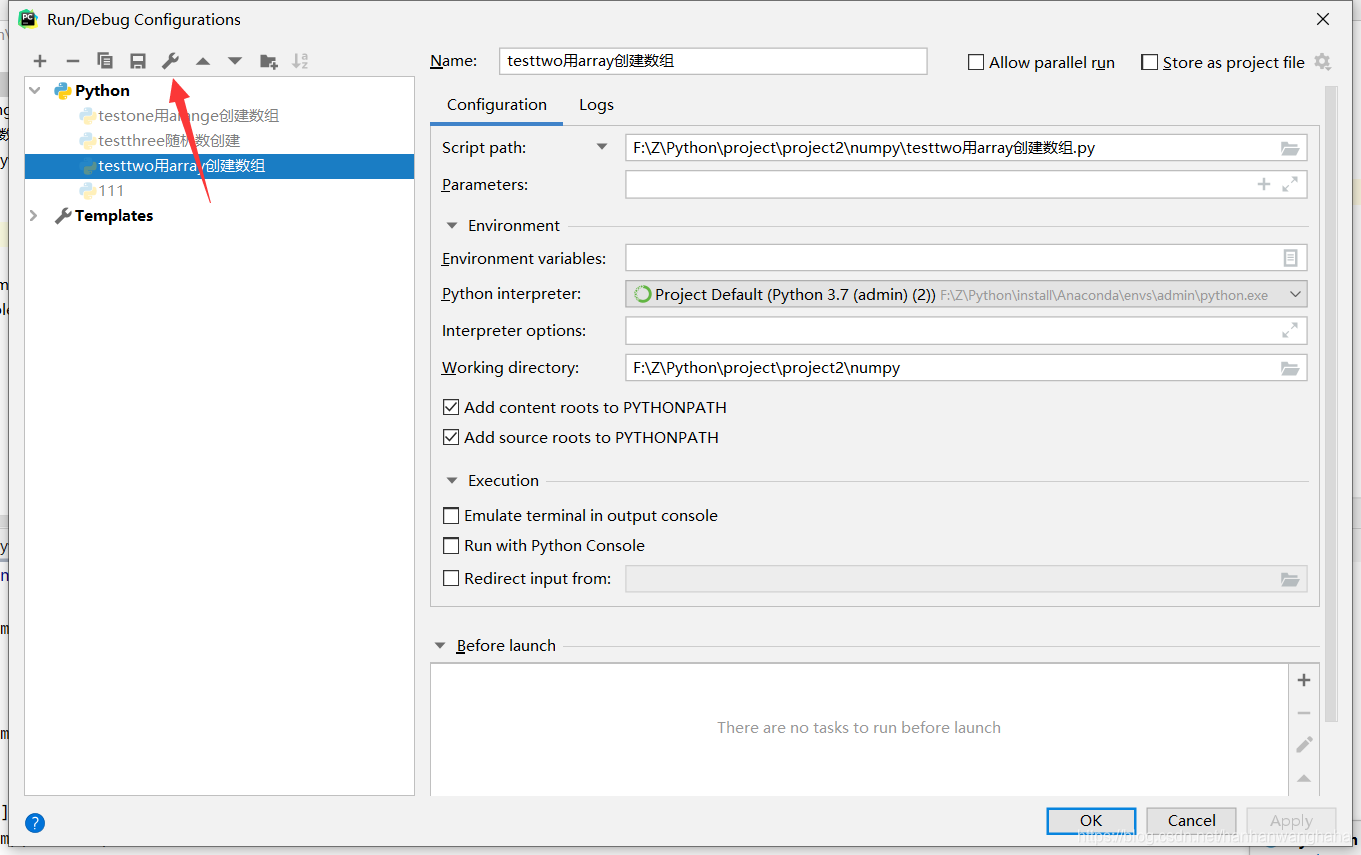Move configuration up in list
Image resolution: width=1361 pixels, height=855 pixels.
pyautogui.click(x=203, y=62)
